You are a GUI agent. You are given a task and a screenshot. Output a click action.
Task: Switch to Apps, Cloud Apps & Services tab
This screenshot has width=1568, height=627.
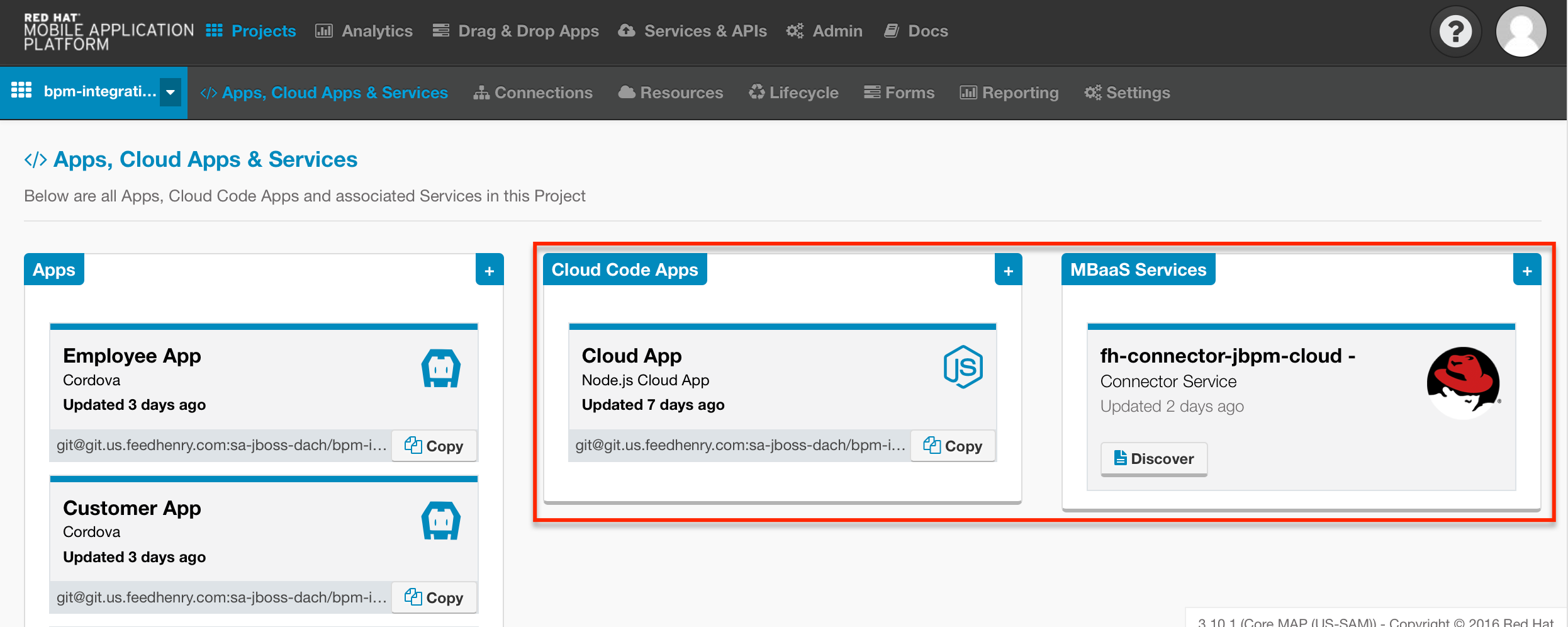point(324,93)
